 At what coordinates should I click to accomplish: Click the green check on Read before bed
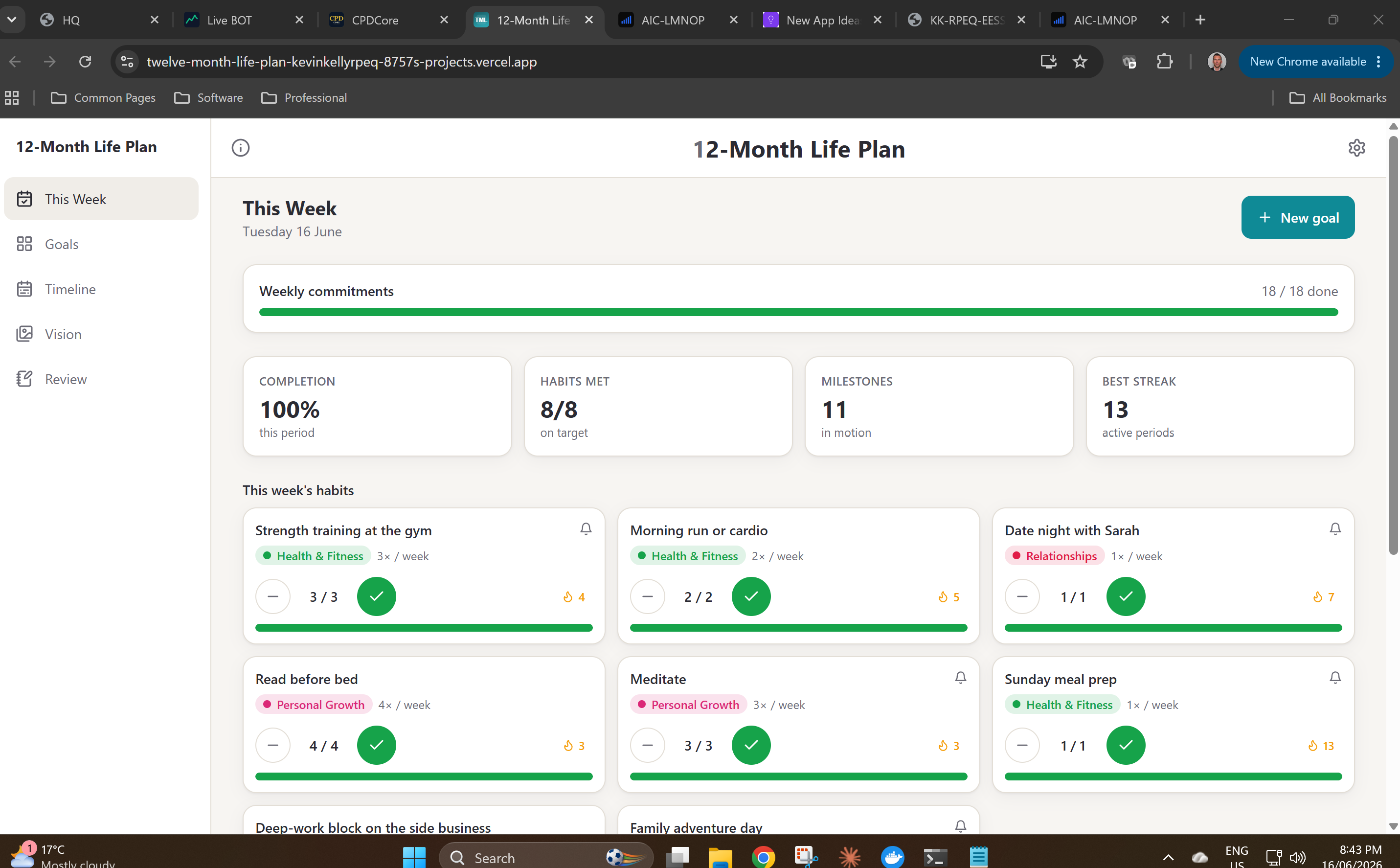click(x=376, y=745)
